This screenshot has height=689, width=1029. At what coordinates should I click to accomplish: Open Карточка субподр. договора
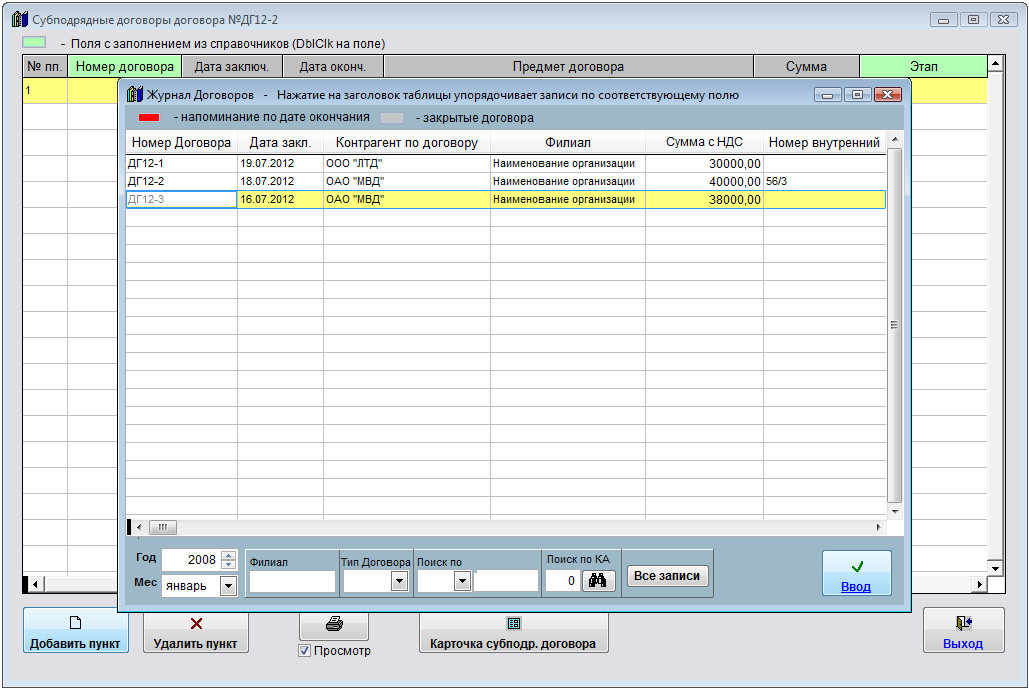point(513,631)
